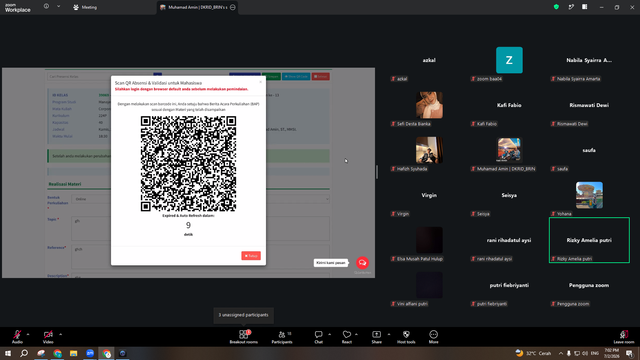Viewport: 640px width, 360px height.
Task: Select the saufa participant tile
Action: point(589,150)
